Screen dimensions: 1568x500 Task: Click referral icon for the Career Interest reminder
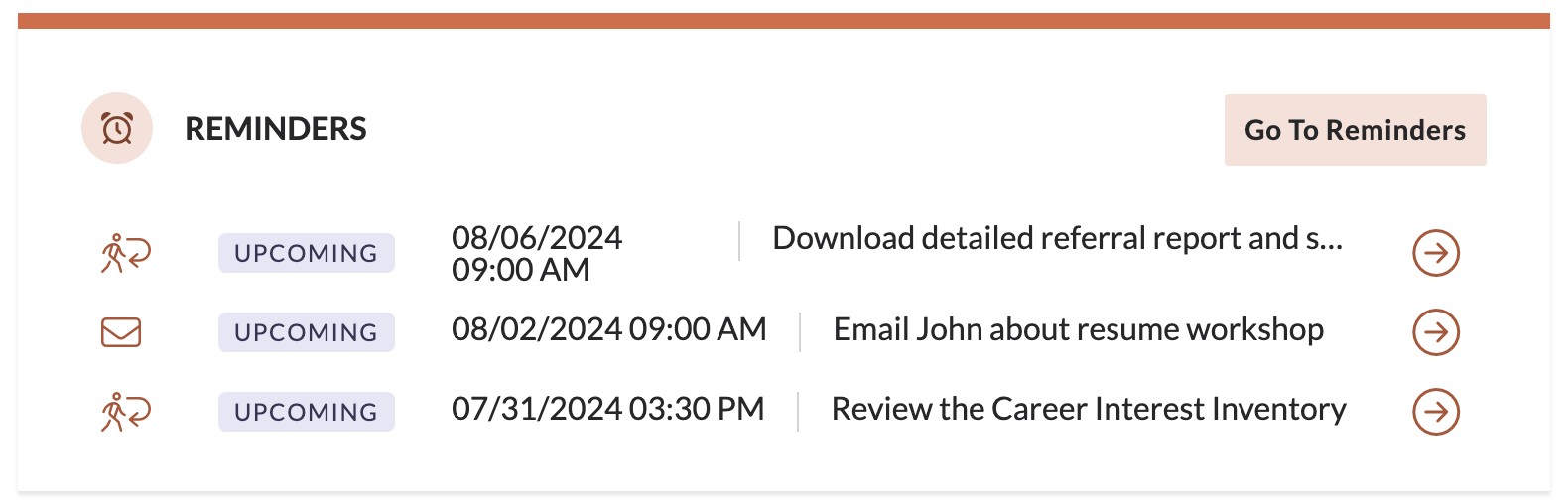pyautogui.click(x=125, y=412)
